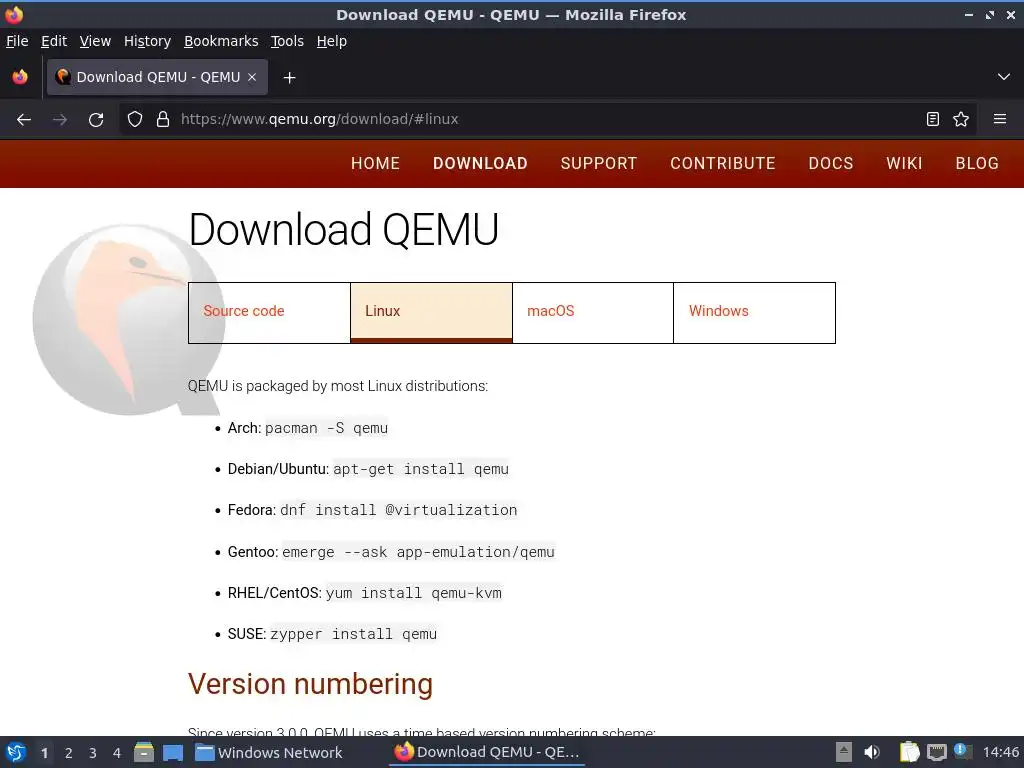Image resolution: width=1024 pixels, height=768 pixels.
Task: Click the Download QEMU page heading
Action: coord(344,229)
